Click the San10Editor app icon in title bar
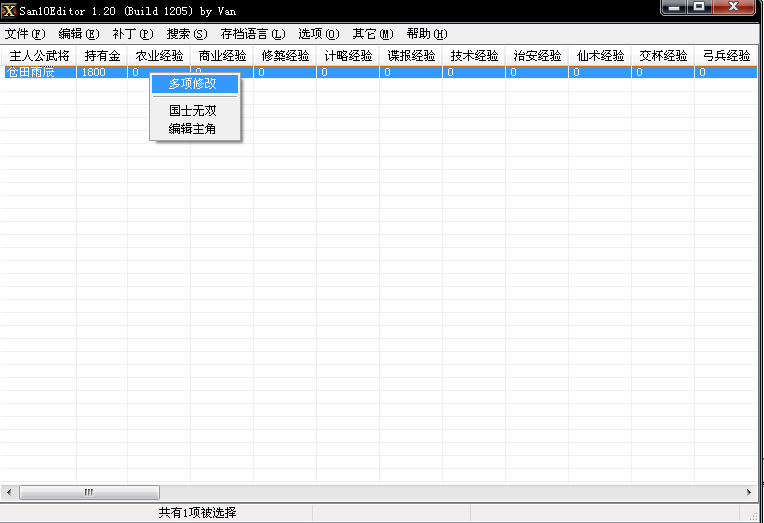 (x=9, y=9)
